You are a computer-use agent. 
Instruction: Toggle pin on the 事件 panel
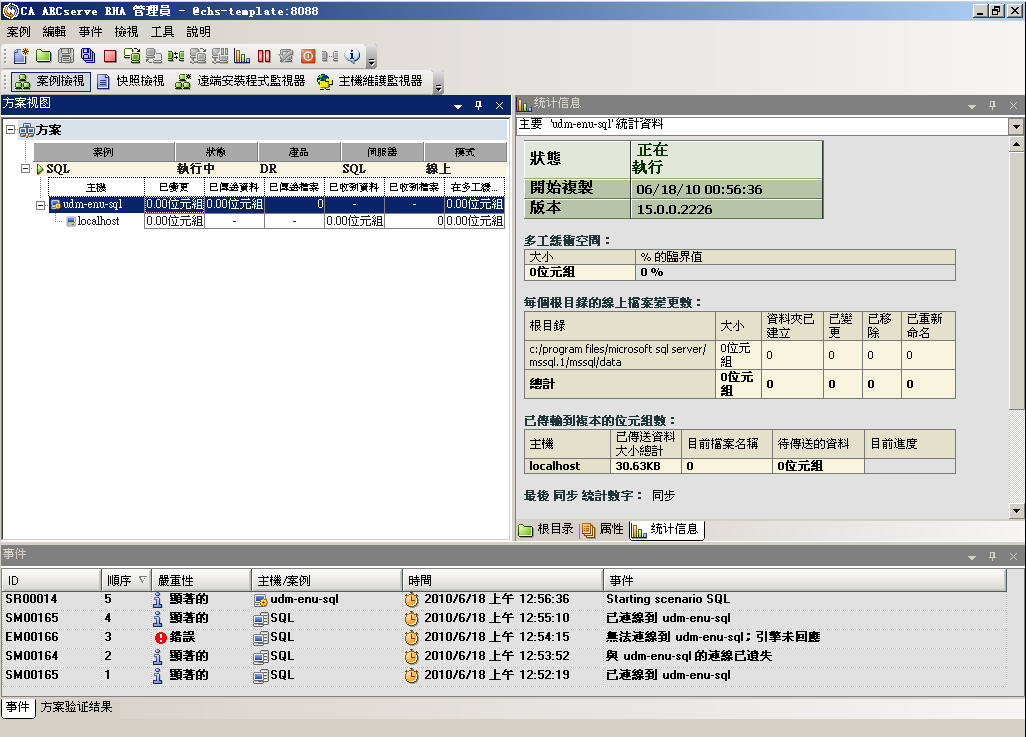[x=992, y=555]
